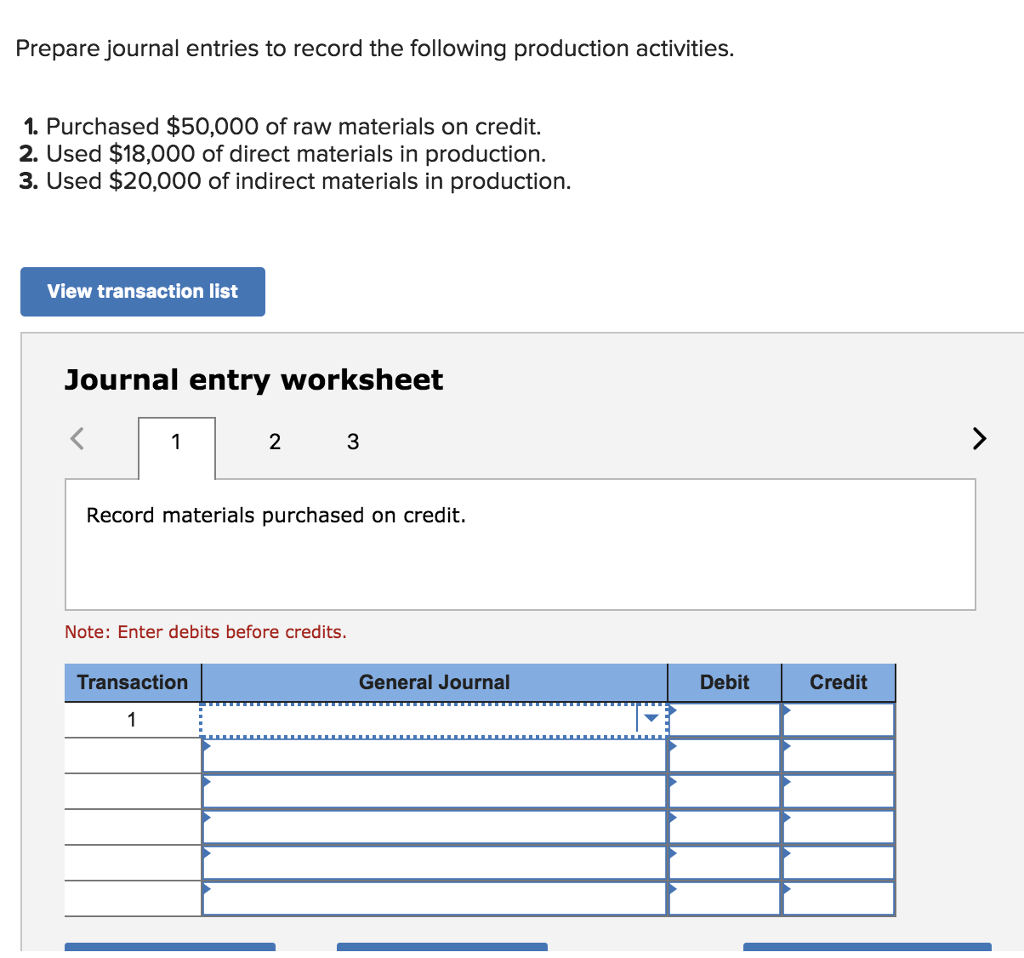
Task: Click the Record materials purchased instruction box
Action: [520, 544]
